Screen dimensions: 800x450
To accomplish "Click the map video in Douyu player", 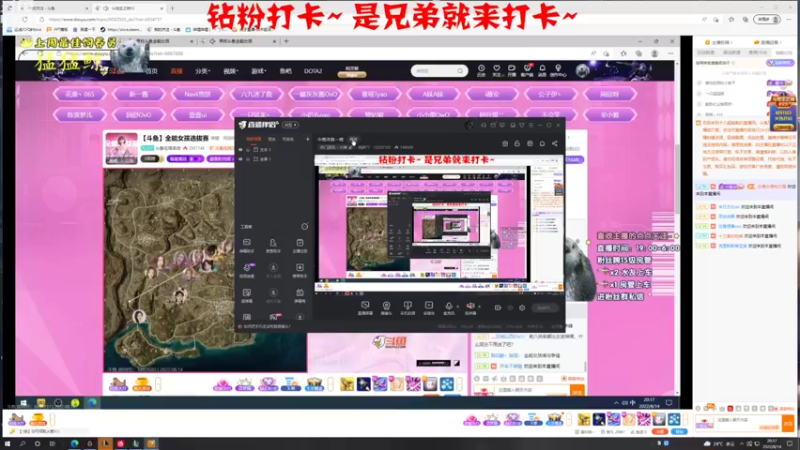I will pyautogui.click(x=205, y=270).
